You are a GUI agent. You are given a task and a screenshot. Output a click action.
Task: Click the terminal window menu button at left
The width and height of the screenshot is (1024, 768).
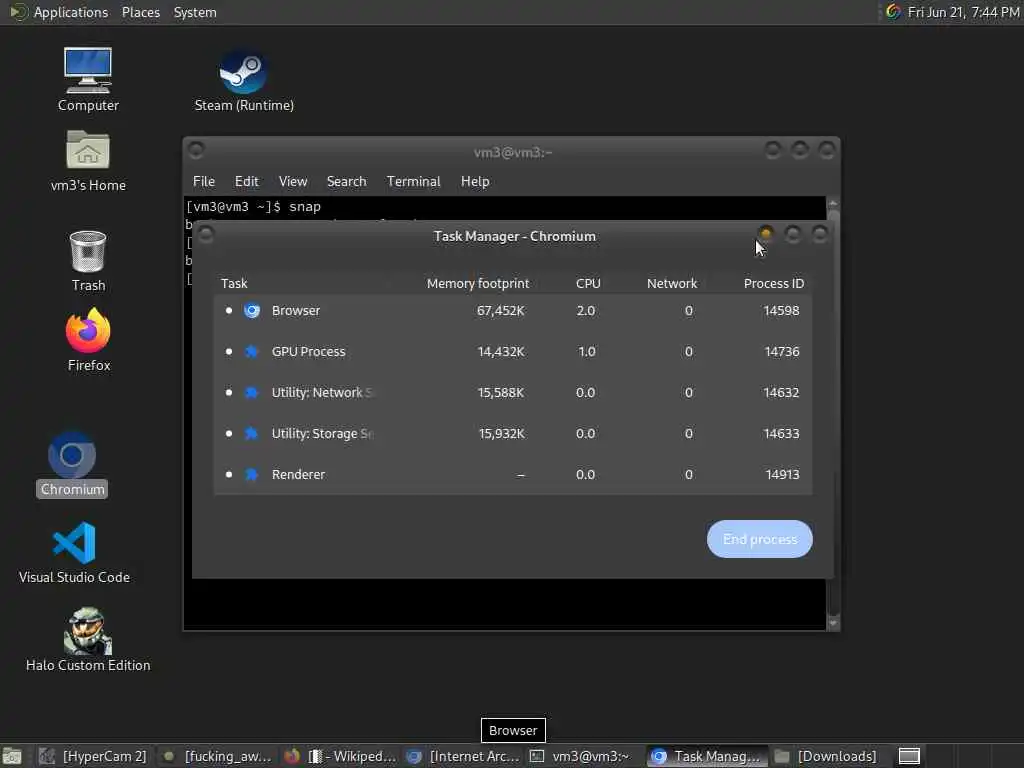196,151
